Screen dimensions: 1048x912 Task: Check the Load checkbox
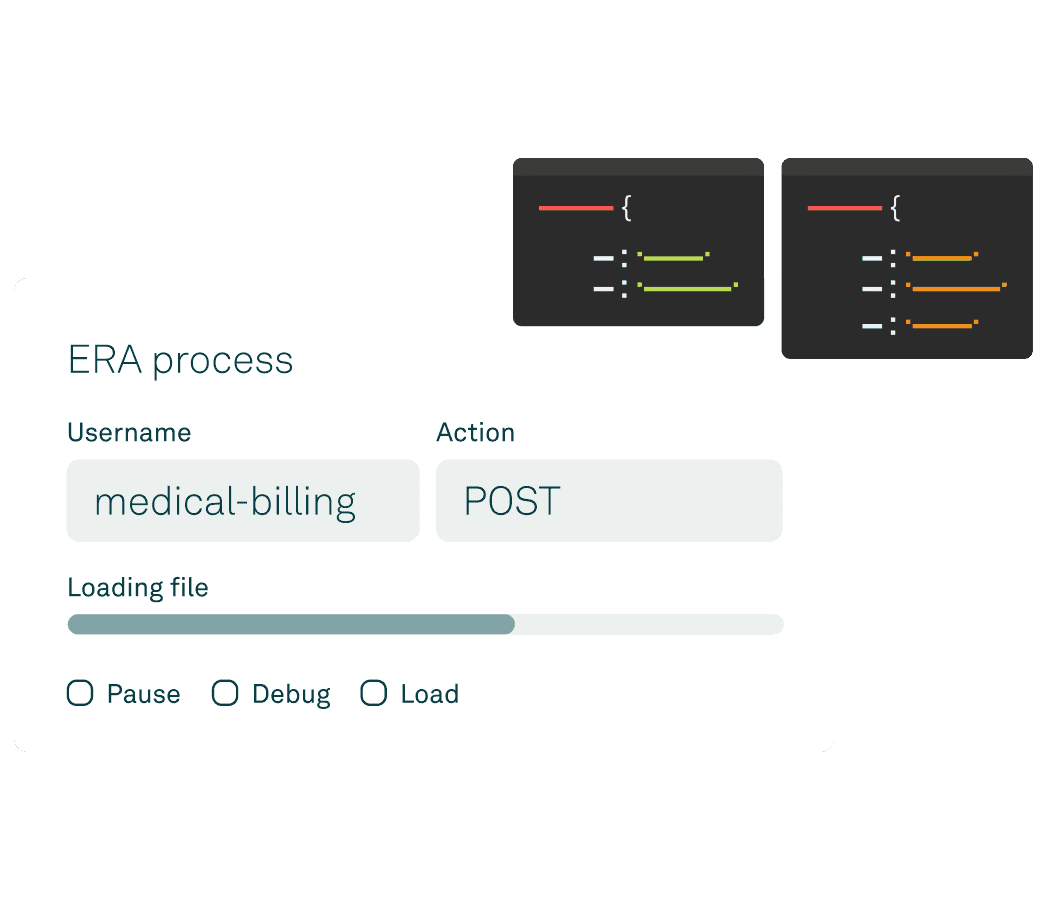point(373,693)
